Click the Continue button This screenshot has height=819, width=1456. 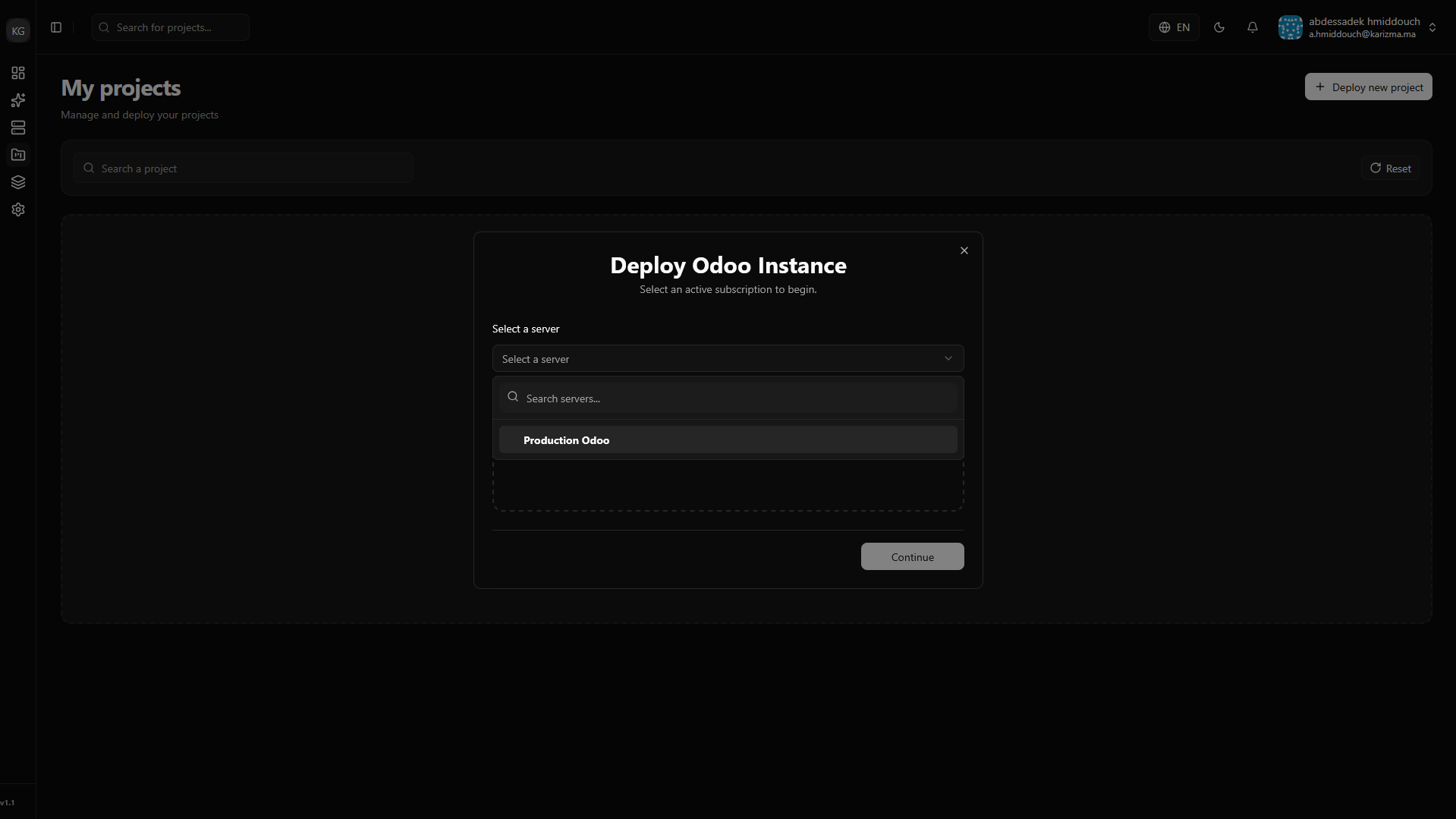coord(913,556)
